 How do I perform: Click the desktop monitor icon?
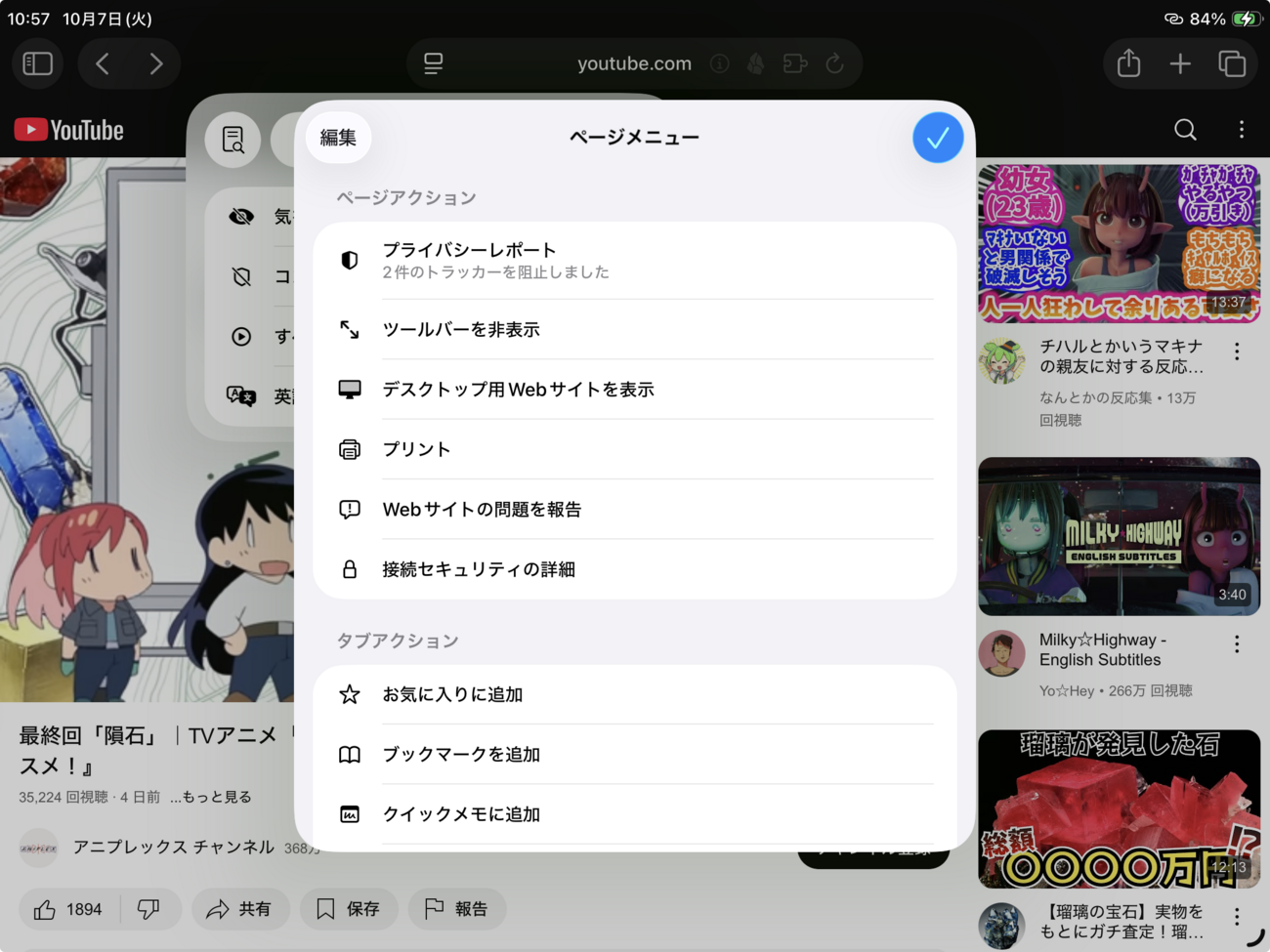pos(350,389)
